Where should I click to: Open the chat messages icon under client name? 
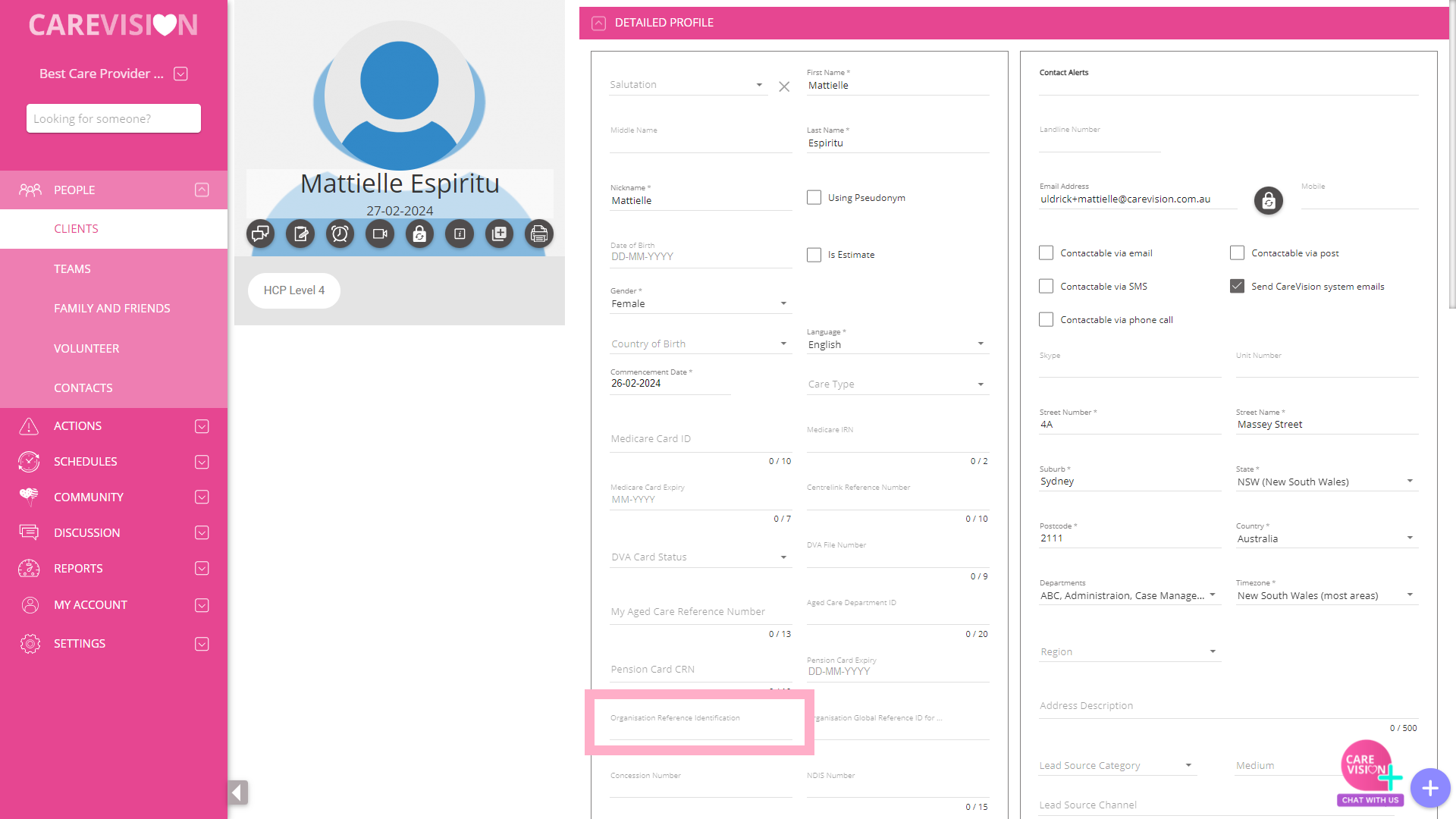tap(260, 234)
